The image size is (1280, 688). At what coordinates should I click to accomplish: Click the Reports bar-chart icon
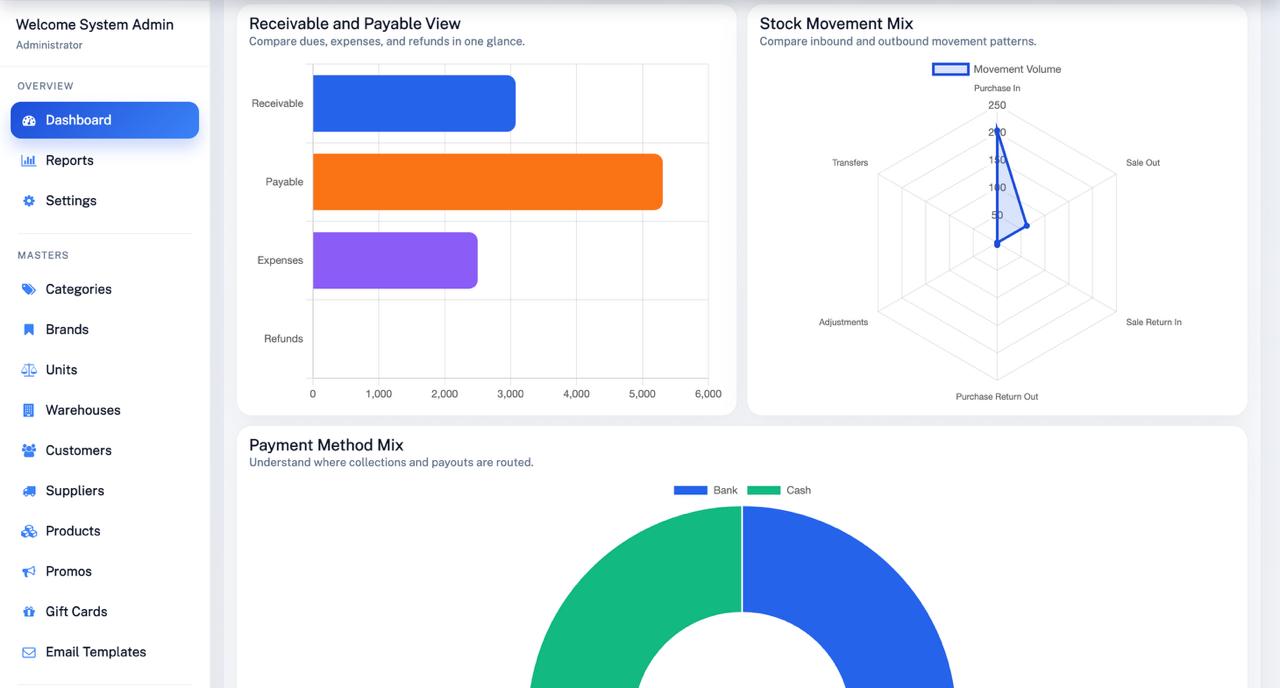[29, 160]
